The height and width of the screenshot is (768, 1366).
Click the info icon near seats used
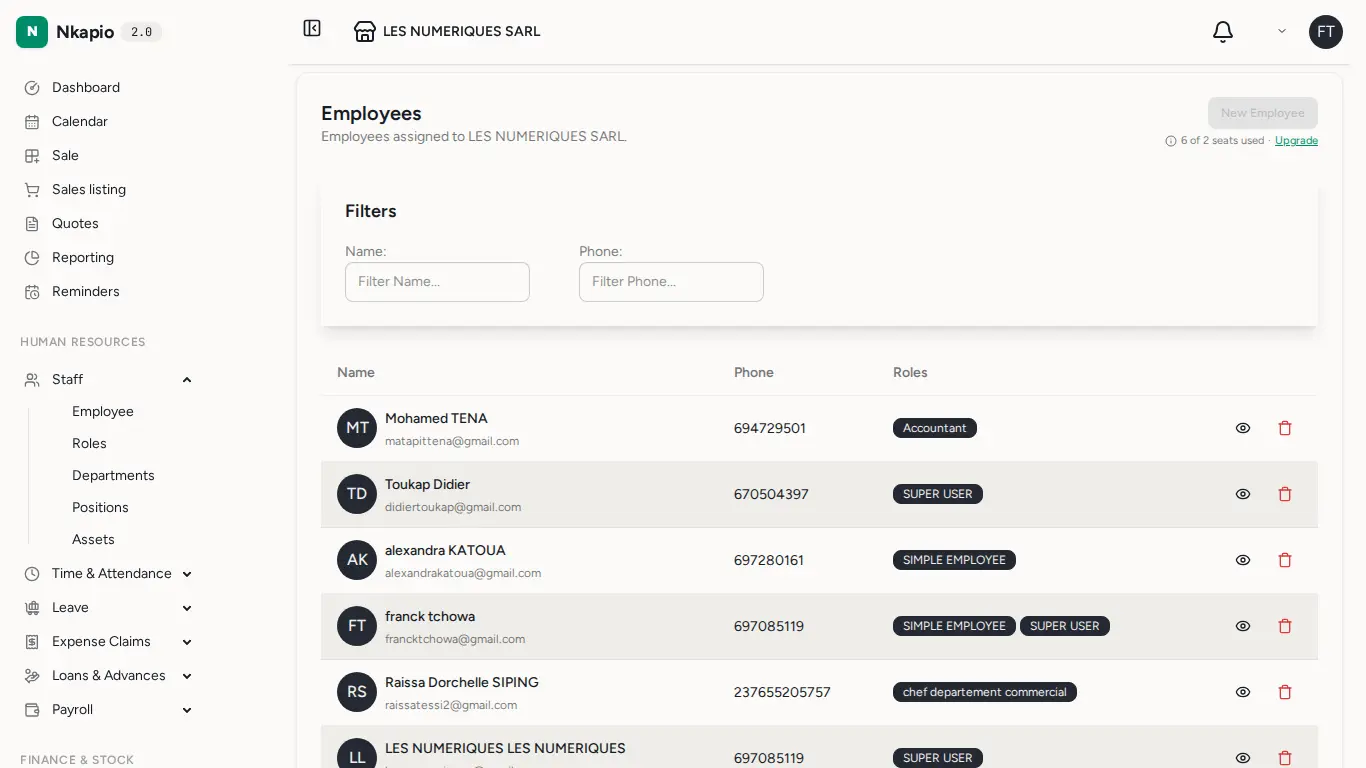click(1171, 141)
